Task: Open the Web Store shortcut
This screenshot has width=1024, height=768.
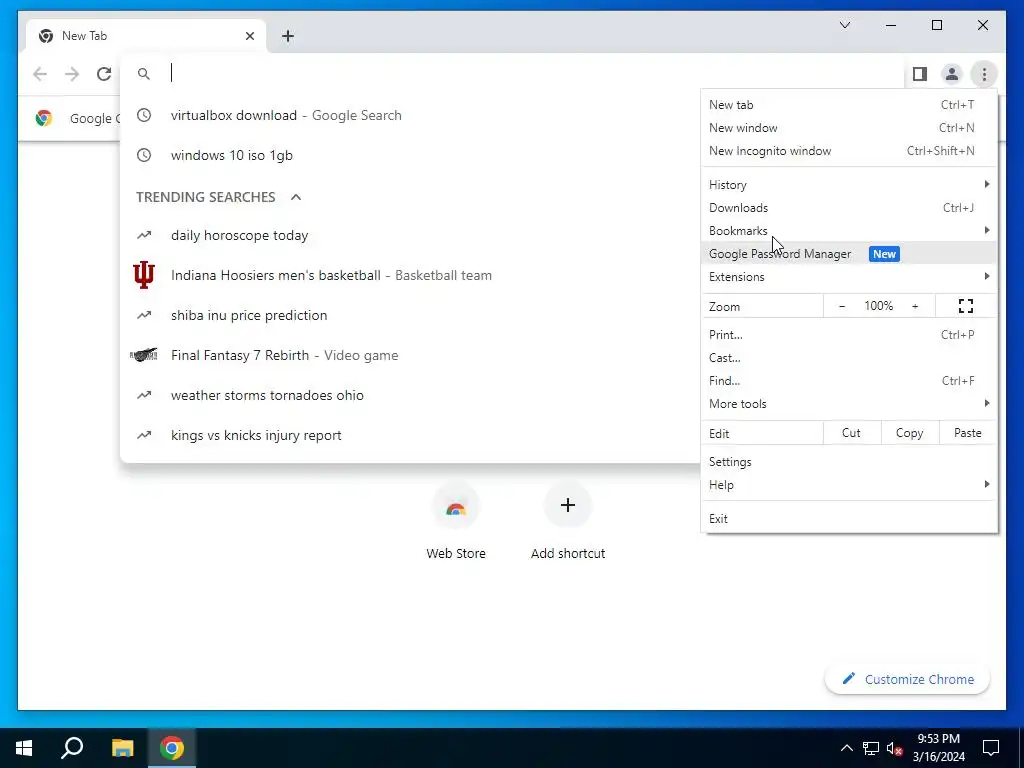Action: pyautogui.click(x=456, y=522)
